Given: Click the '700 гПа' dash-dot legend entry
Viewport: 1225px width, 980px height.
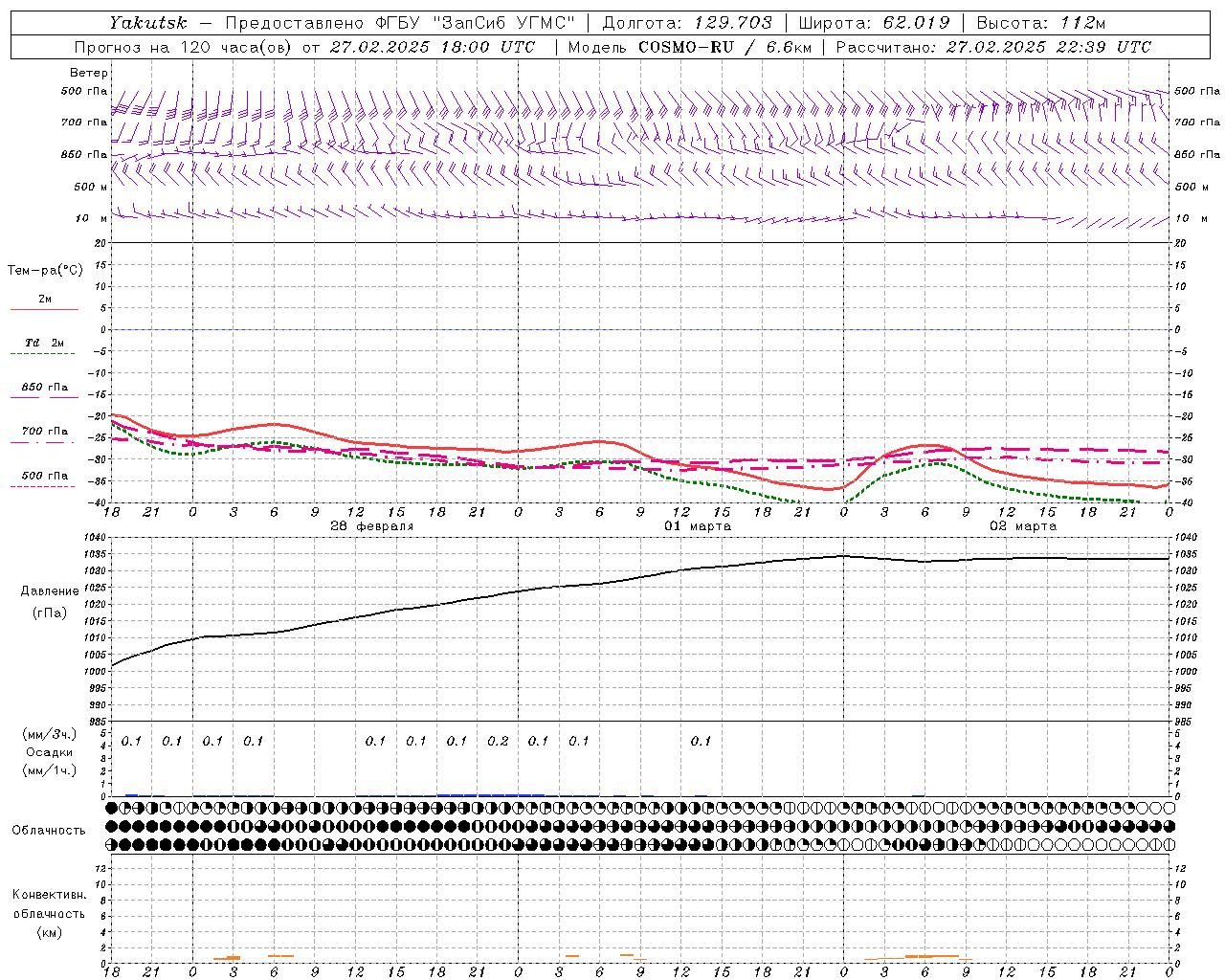Looking at the screenshot, I should [x=44, y=432].
